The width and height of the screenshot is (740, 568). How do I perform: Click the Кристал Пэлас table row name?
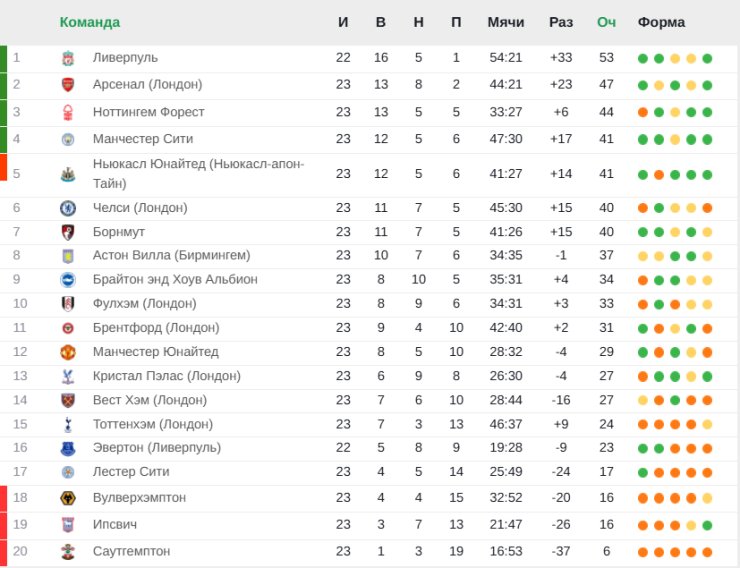coord(167,376)
